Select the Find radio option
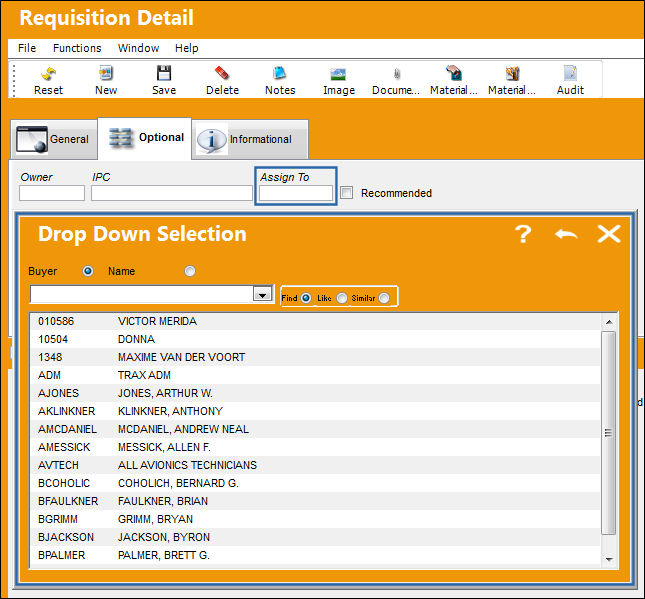This screenshot has height=599, width=645. [306, 298]
